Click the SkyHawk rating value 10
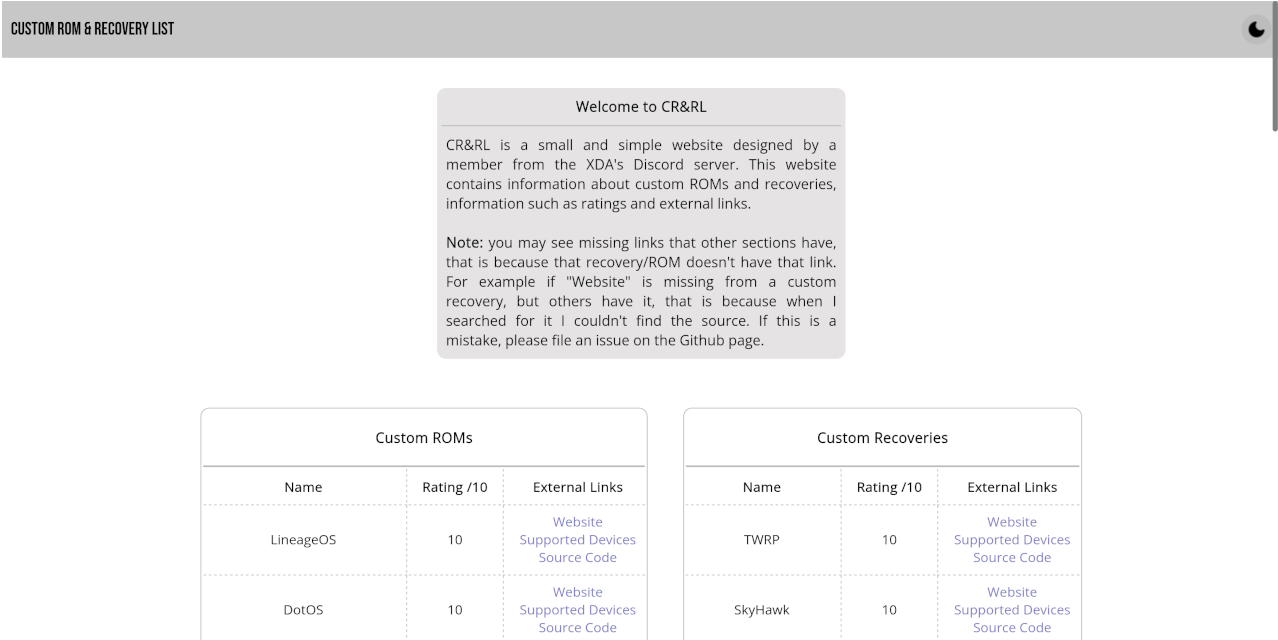This screenshot has height=640, width=1278. tap(889, 610)
